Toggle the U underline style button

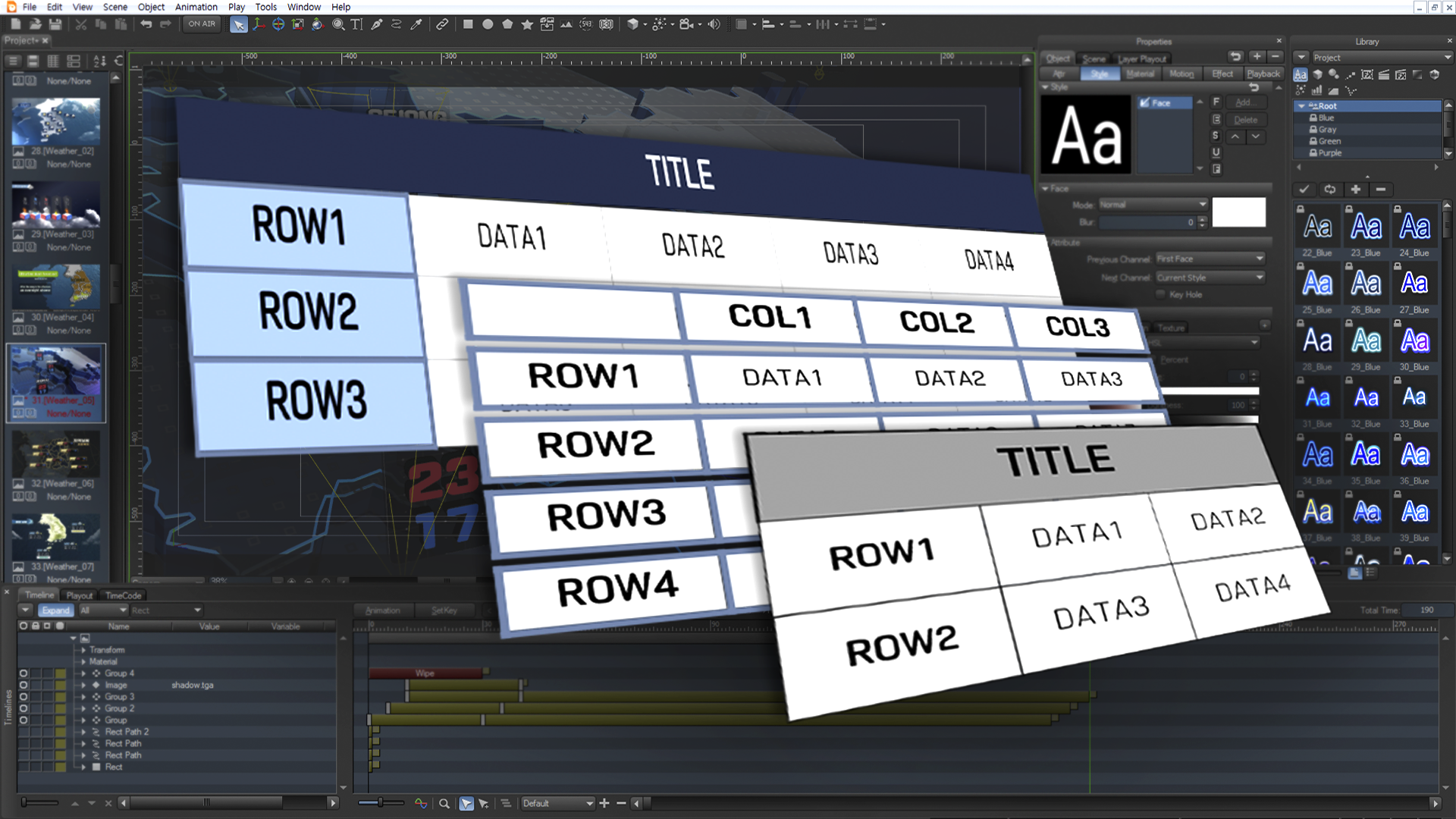click(x=1216, y=152)
